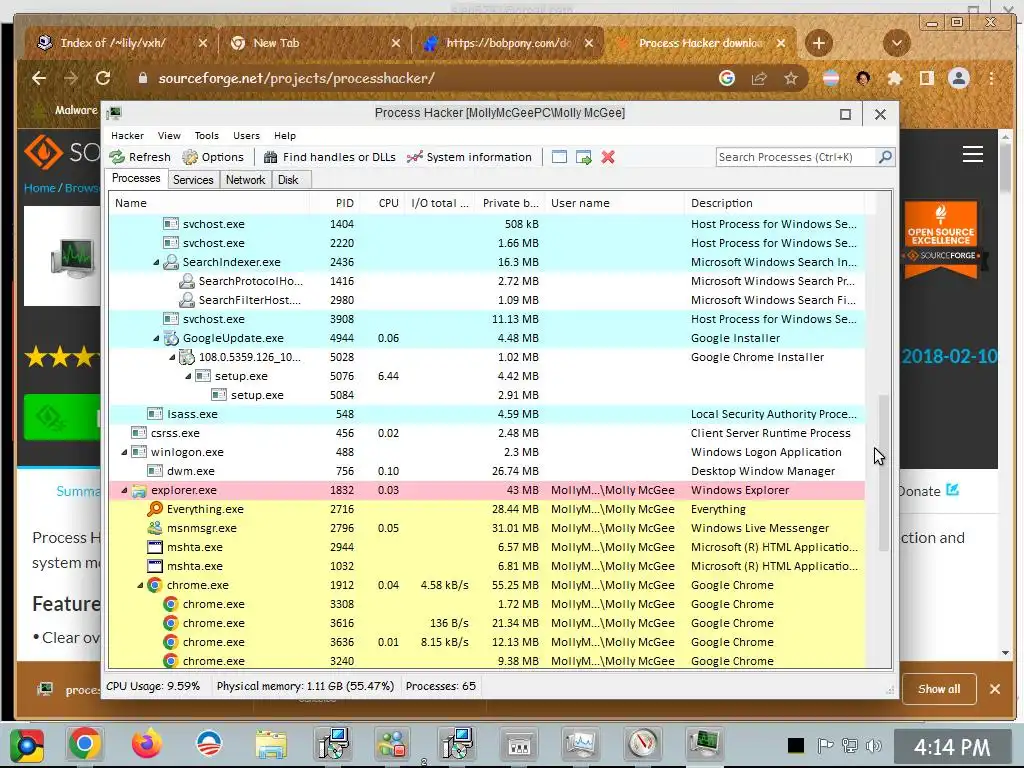Open the Help menu
This screenshot has height=768, width=1024.
285,136
